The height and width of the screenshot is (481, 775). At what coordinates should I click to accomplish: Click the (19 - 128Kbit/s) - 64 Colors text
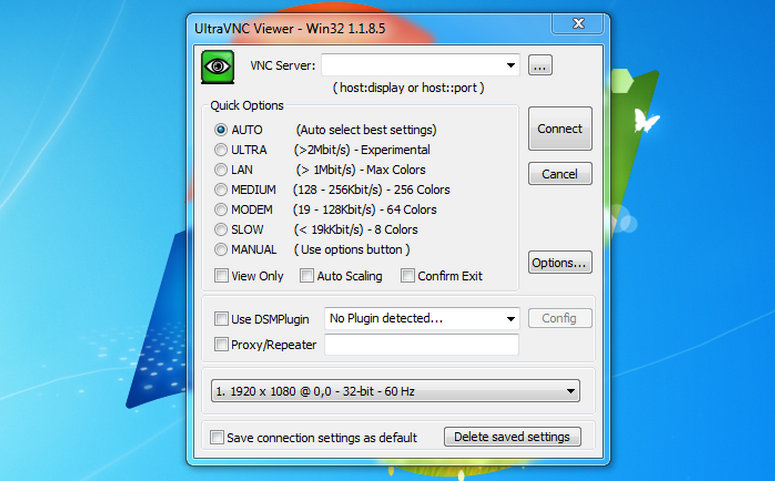365,210
